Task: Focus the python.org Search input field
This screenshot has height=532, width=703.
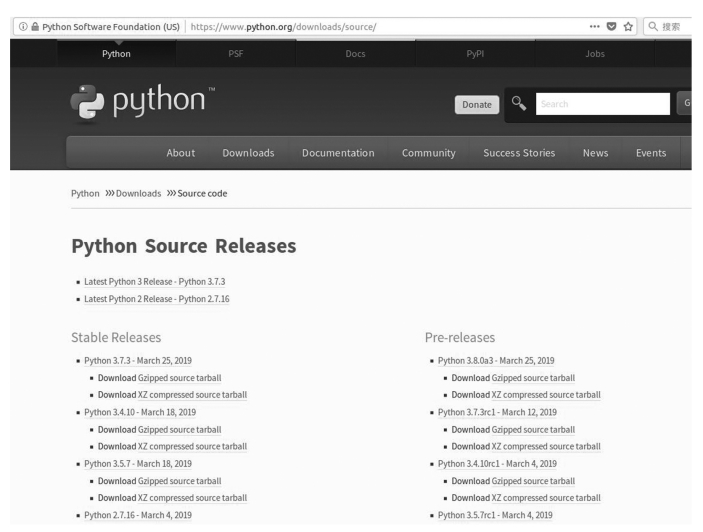Action: [x=603, y=104]
